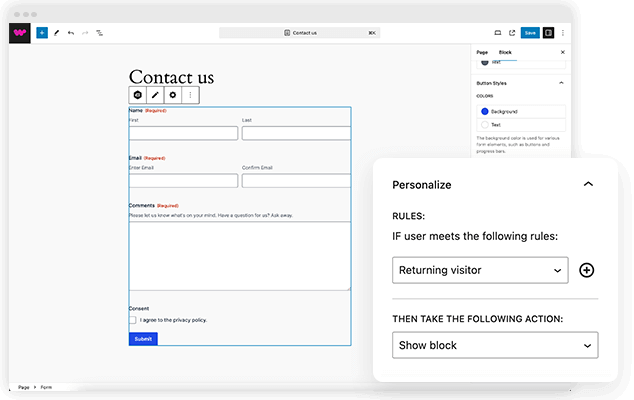
Task: Click the edit pencil in block toolbar
Action: 155,95
